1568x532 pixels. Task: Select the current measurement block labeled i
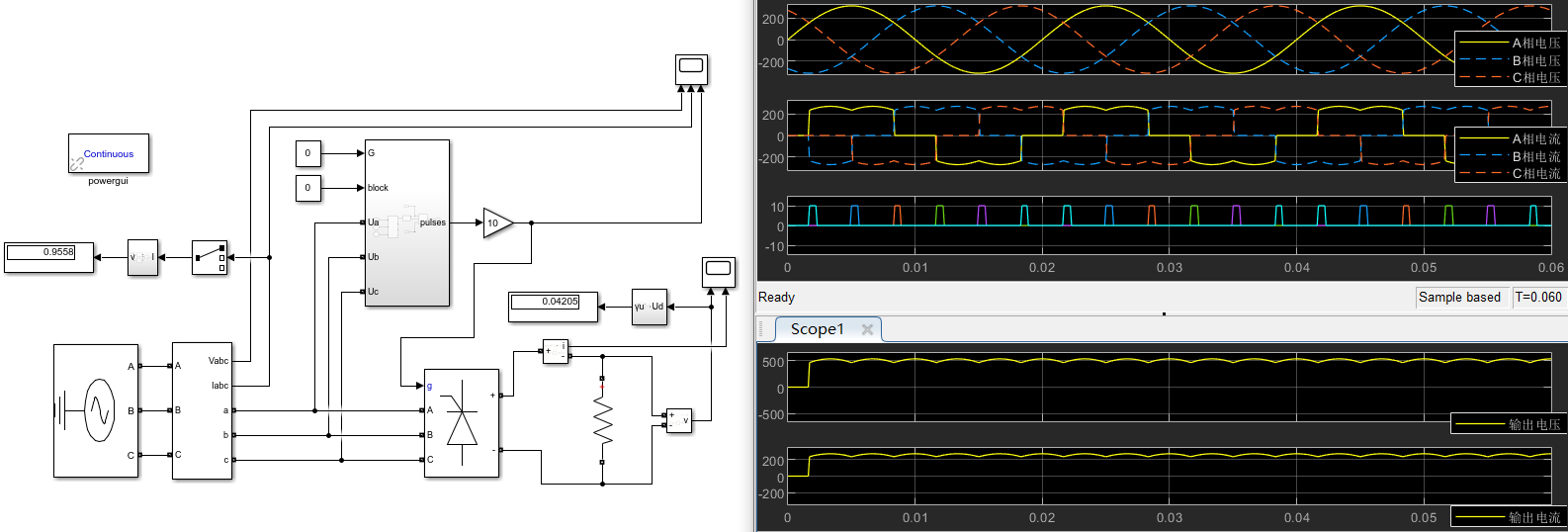(556, 351)
